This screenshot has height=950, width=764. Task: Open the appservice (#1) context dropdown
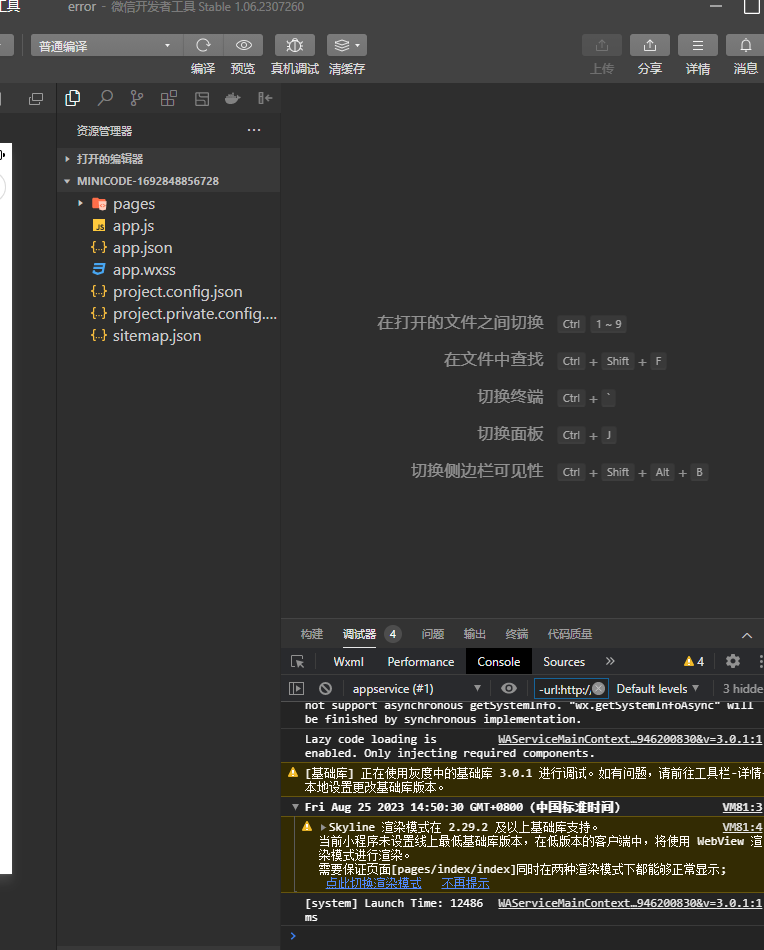417,689
